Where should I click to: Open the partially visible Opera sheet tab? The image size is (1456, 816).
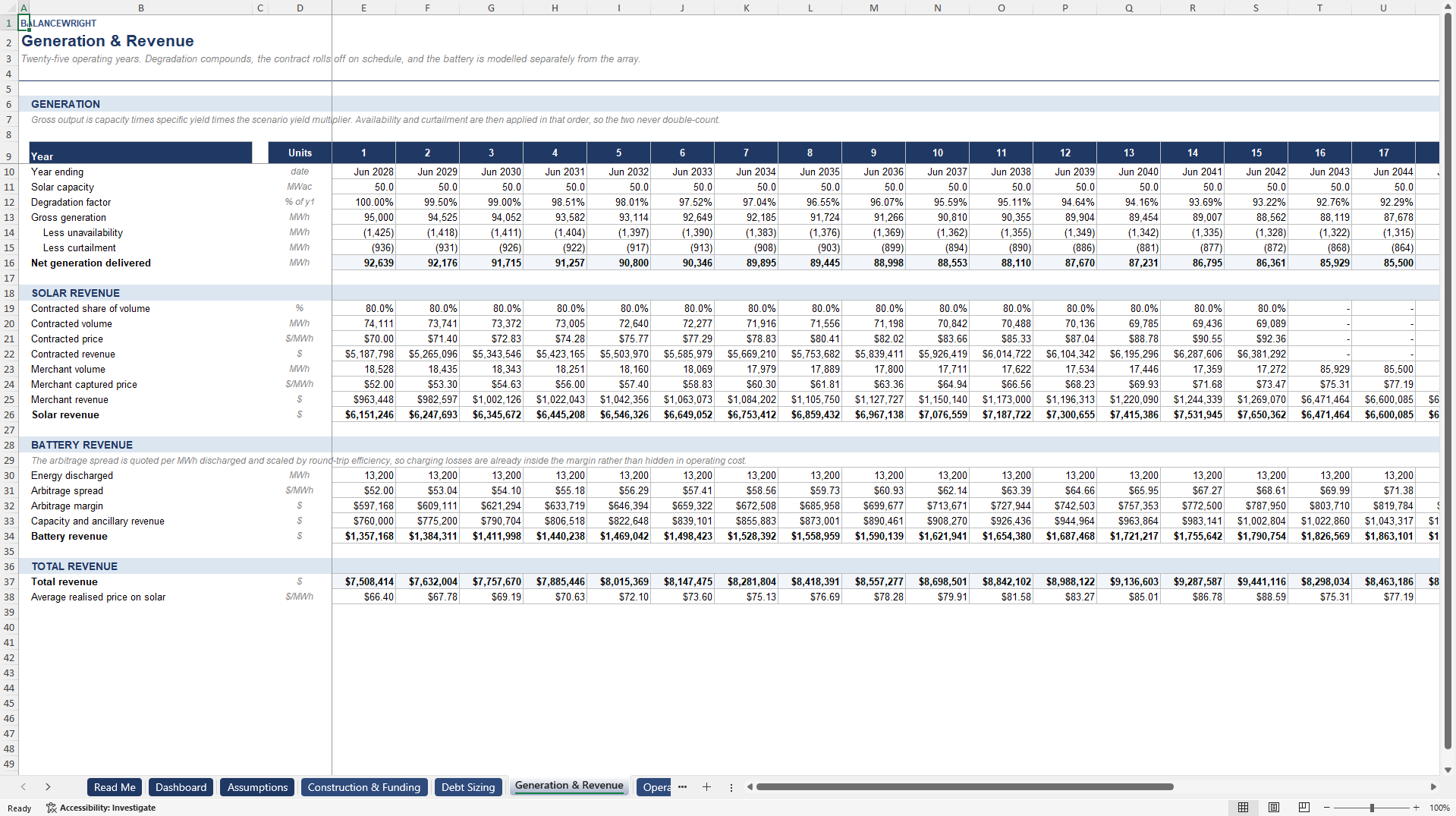(654, 787)
